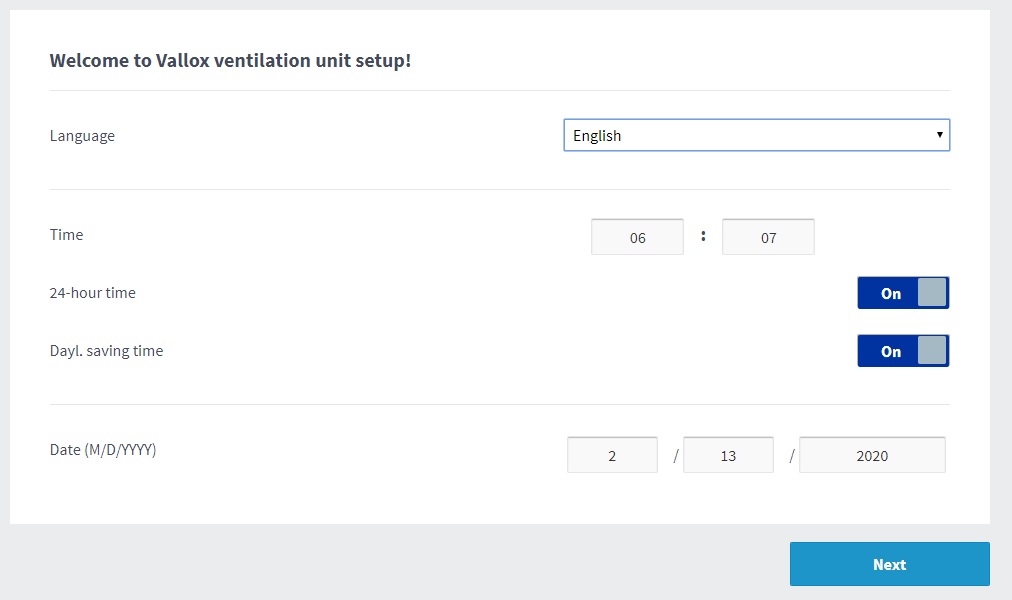Click the slash between month and day

676,455
